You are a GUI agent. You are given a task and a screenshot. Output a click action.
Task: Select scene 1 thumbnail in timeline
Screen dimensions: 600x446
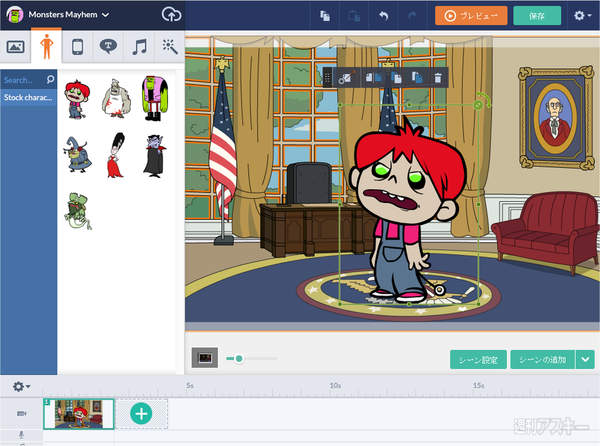click(x=79, y=414)
